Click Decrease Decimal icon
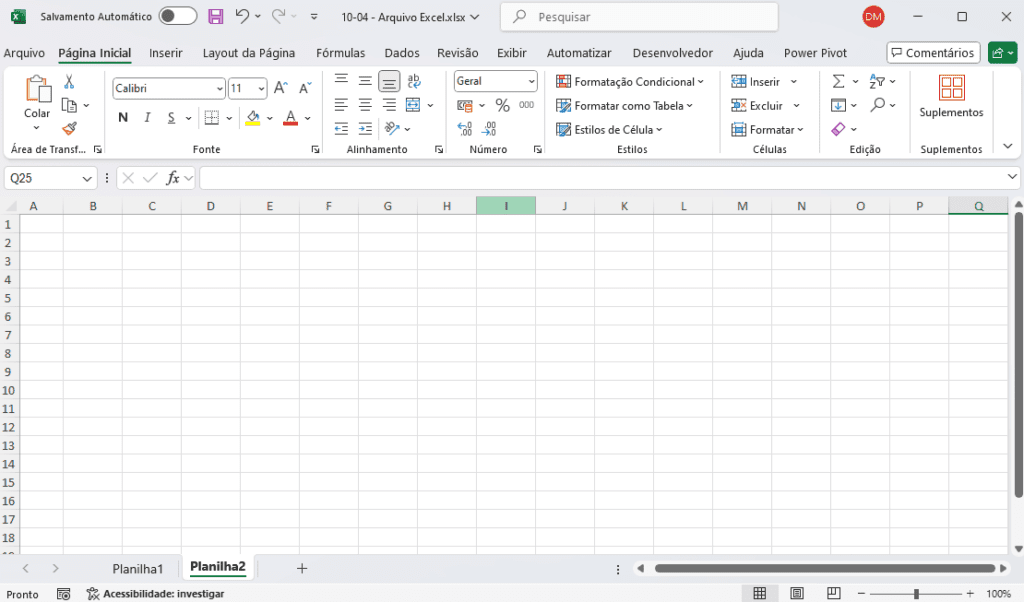Viewport: 1024px width, 602px height. pos(489,129)
